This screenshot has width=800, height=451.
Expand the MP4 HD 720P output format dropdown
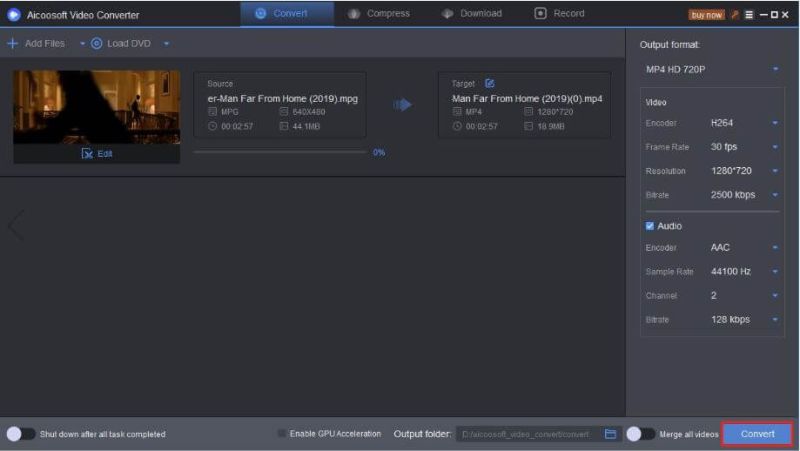click(x=775, y=69)
